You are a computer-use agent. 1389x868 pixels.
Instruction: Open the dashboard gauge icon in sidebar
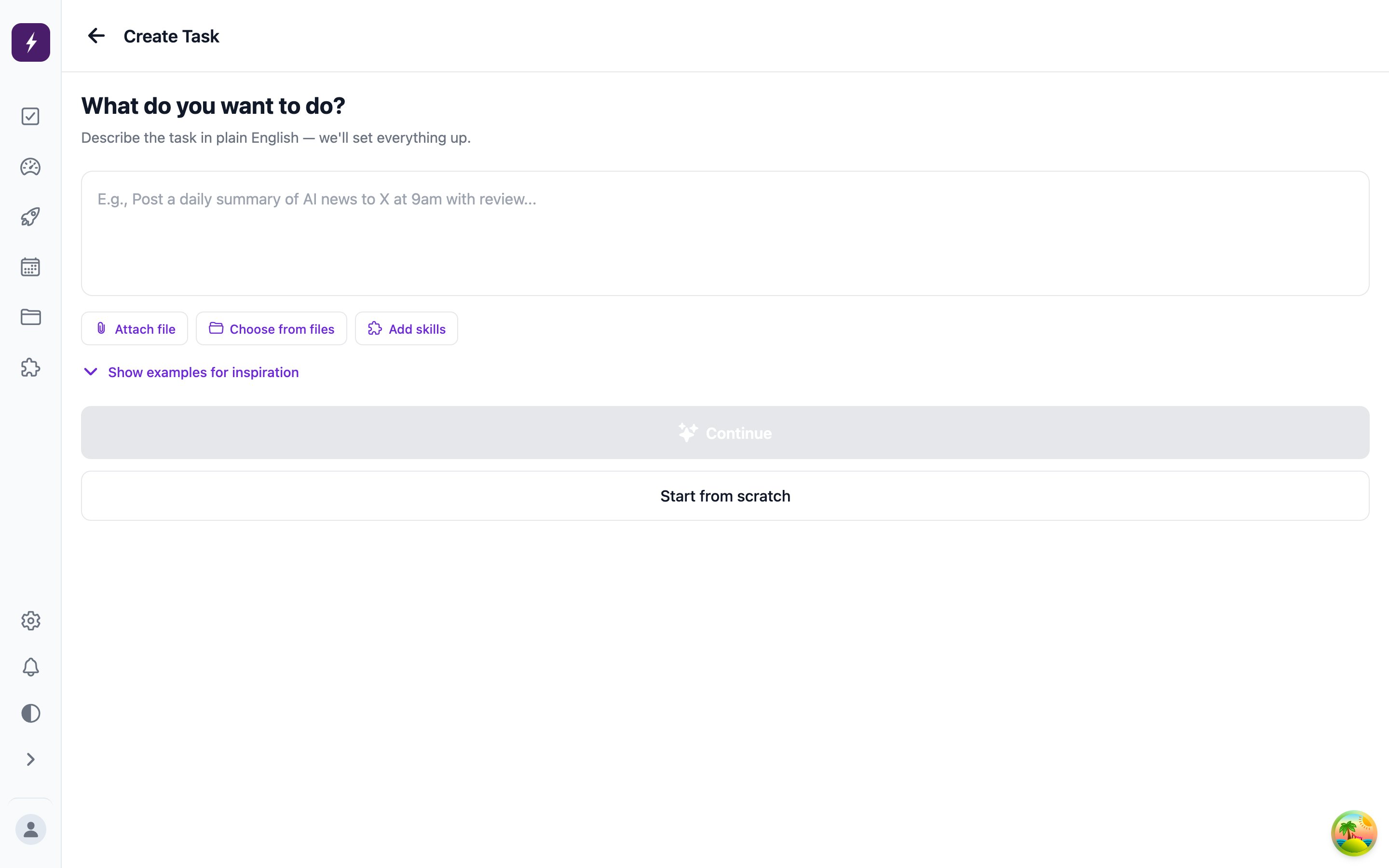[30, 167]
